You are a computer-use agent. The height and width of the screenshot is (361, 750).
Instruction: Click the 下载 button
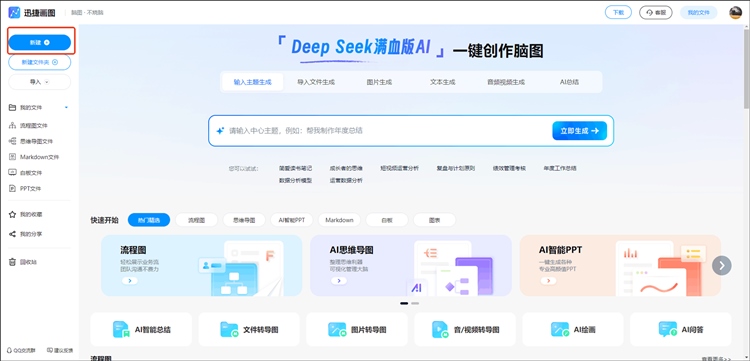(618, 12)
